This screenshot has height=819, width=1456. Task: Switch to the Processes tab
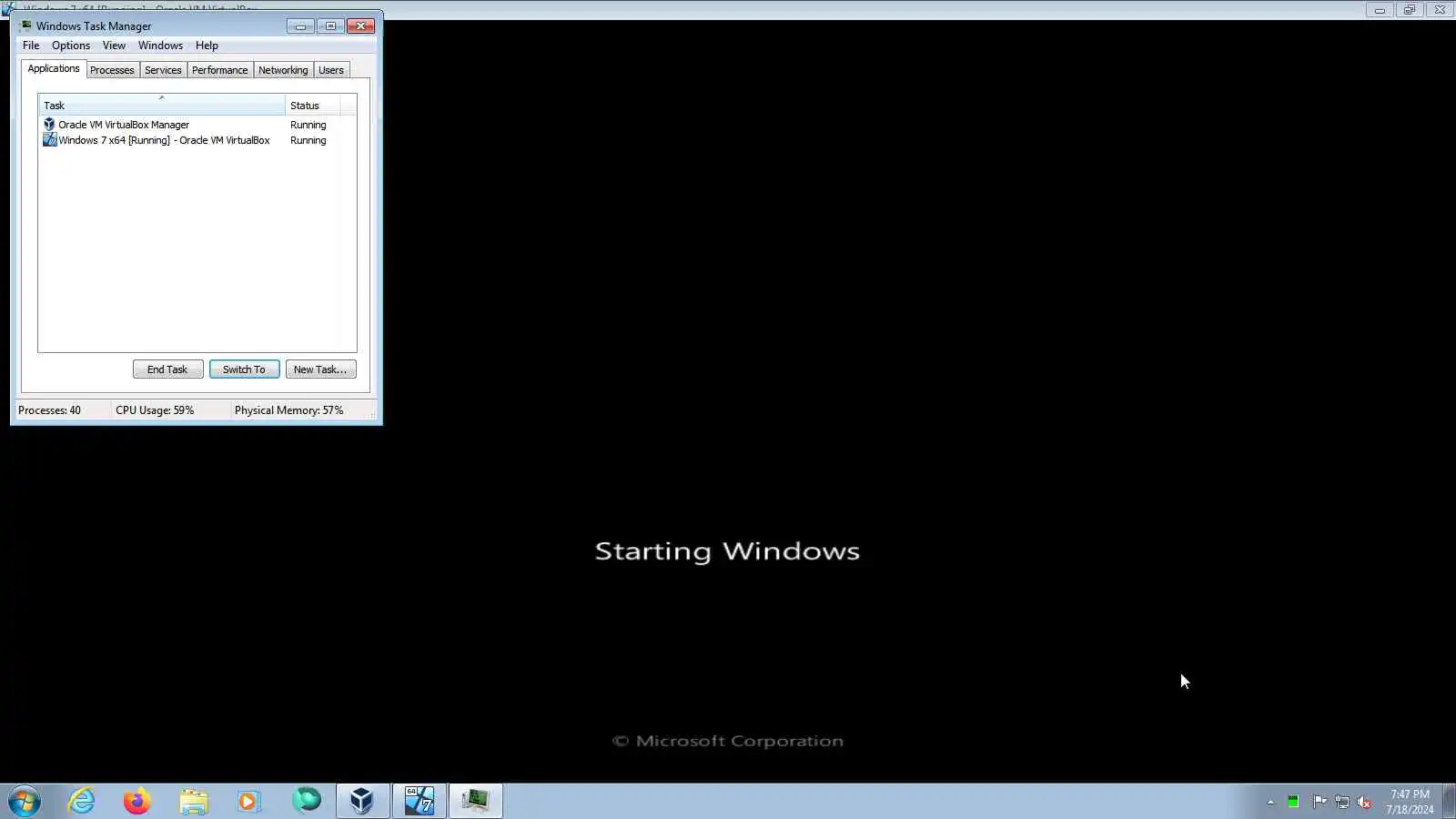tap(112, 70)
